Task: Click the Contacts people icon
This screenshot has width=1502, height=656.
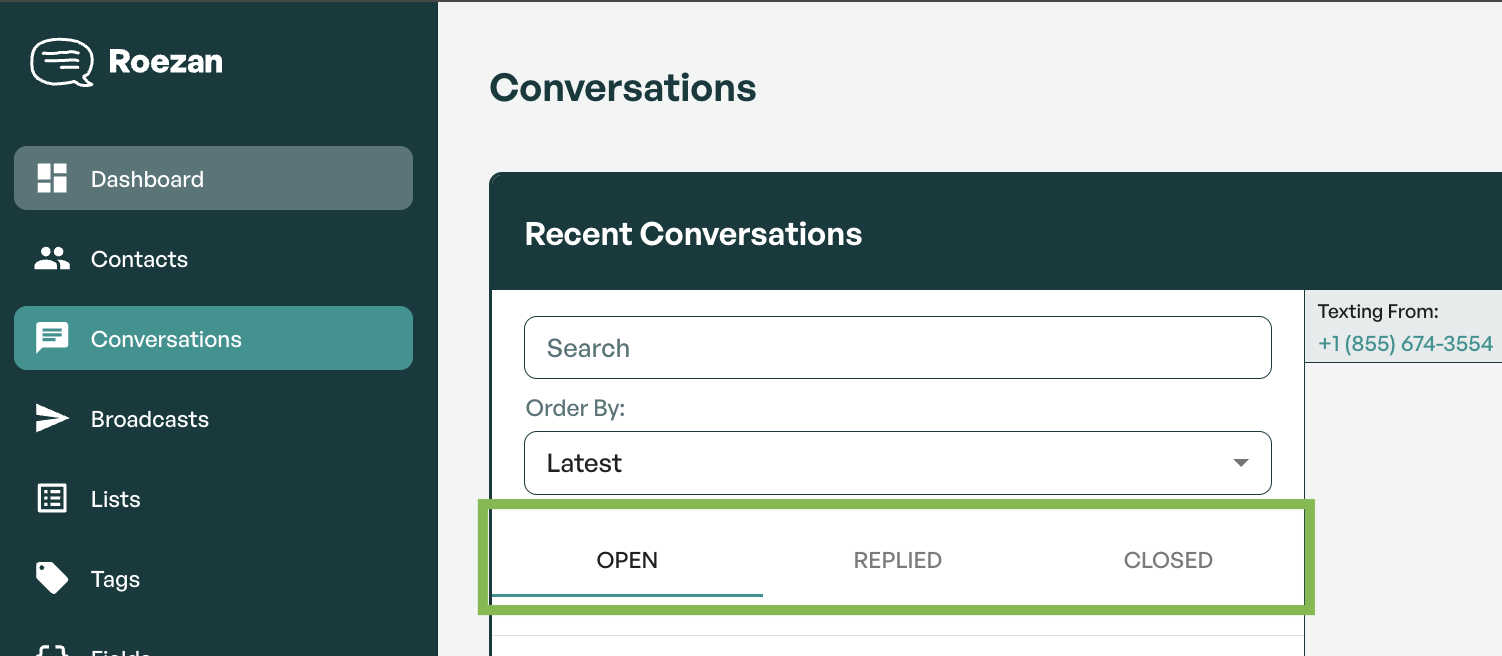Action: coord(52,259)
